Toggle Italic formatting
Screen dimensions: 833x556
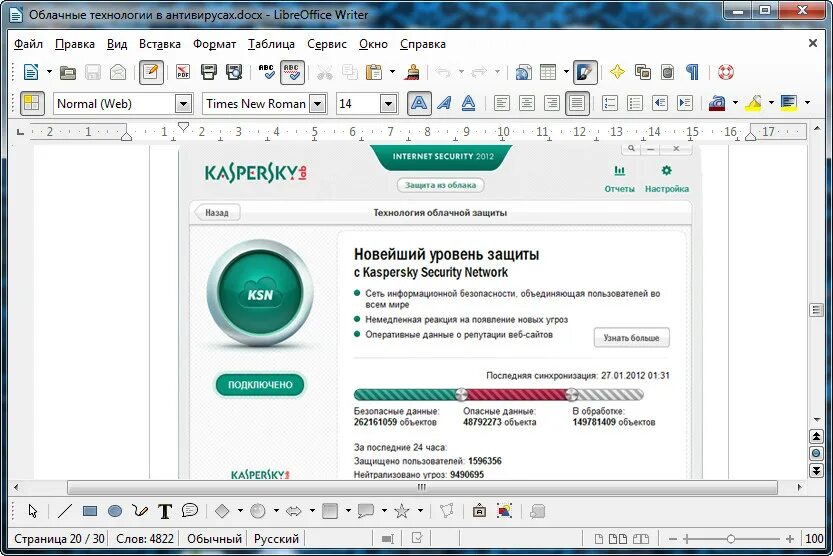coord(444,103)
